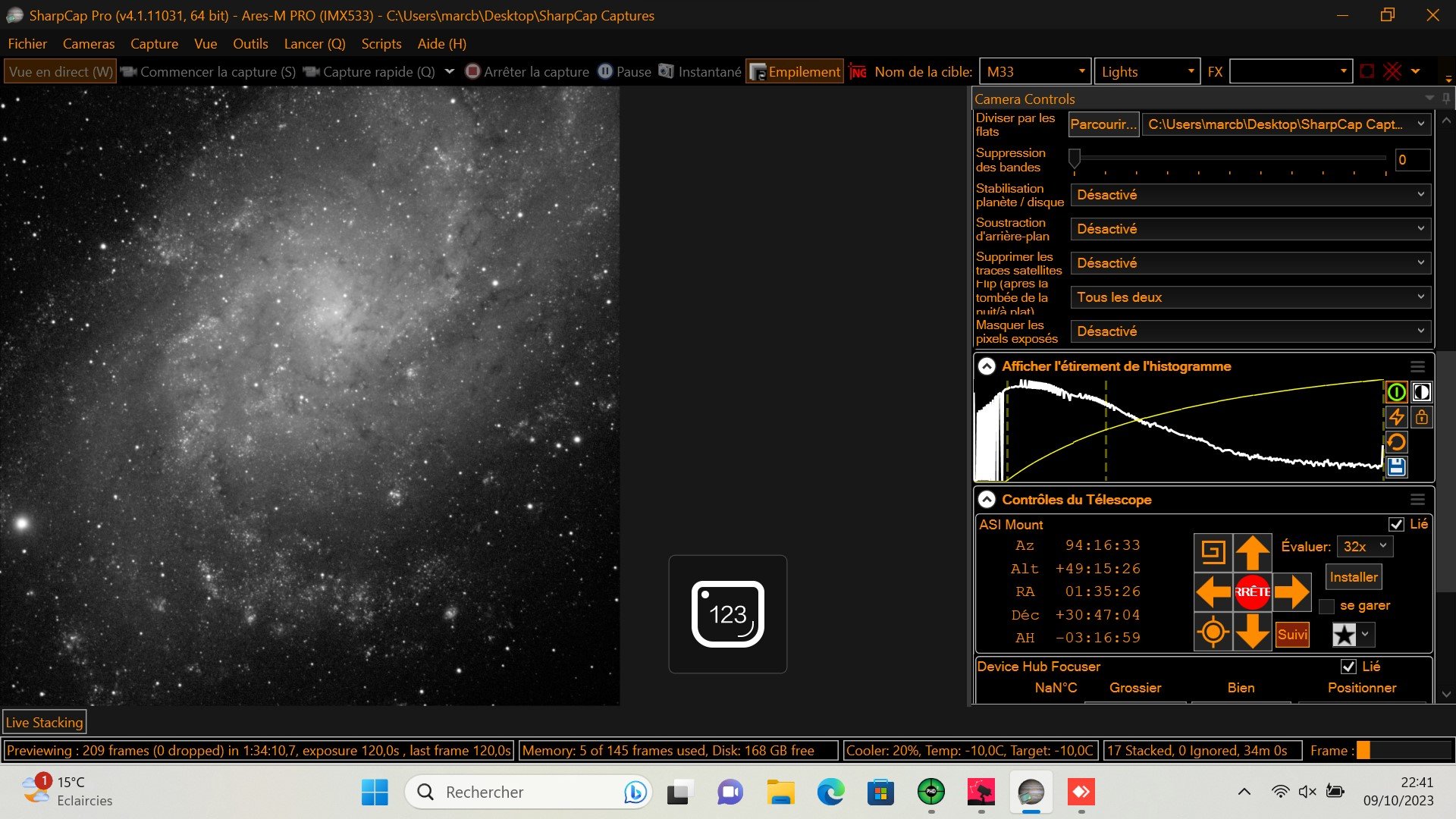Click Parcourir... browse button
Screen dimensions: 1456x819
coord(1103,124)
